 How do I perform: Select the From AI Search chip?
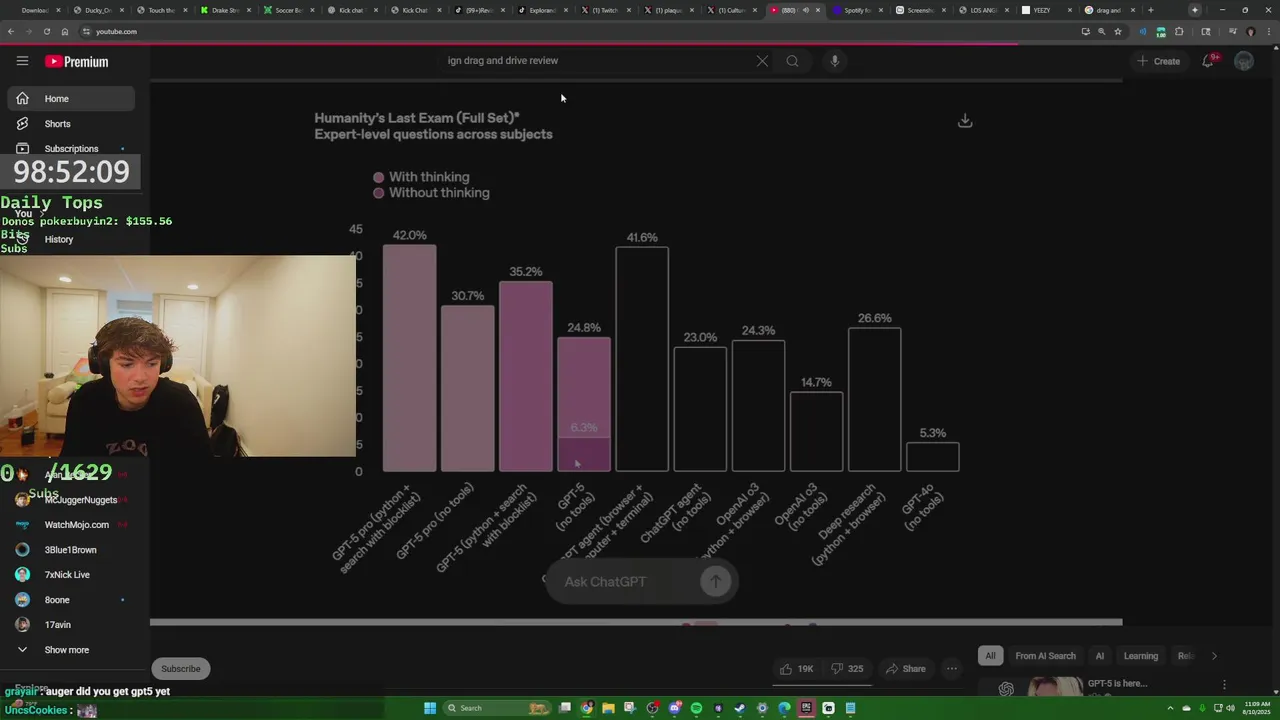pos(1045,656)
